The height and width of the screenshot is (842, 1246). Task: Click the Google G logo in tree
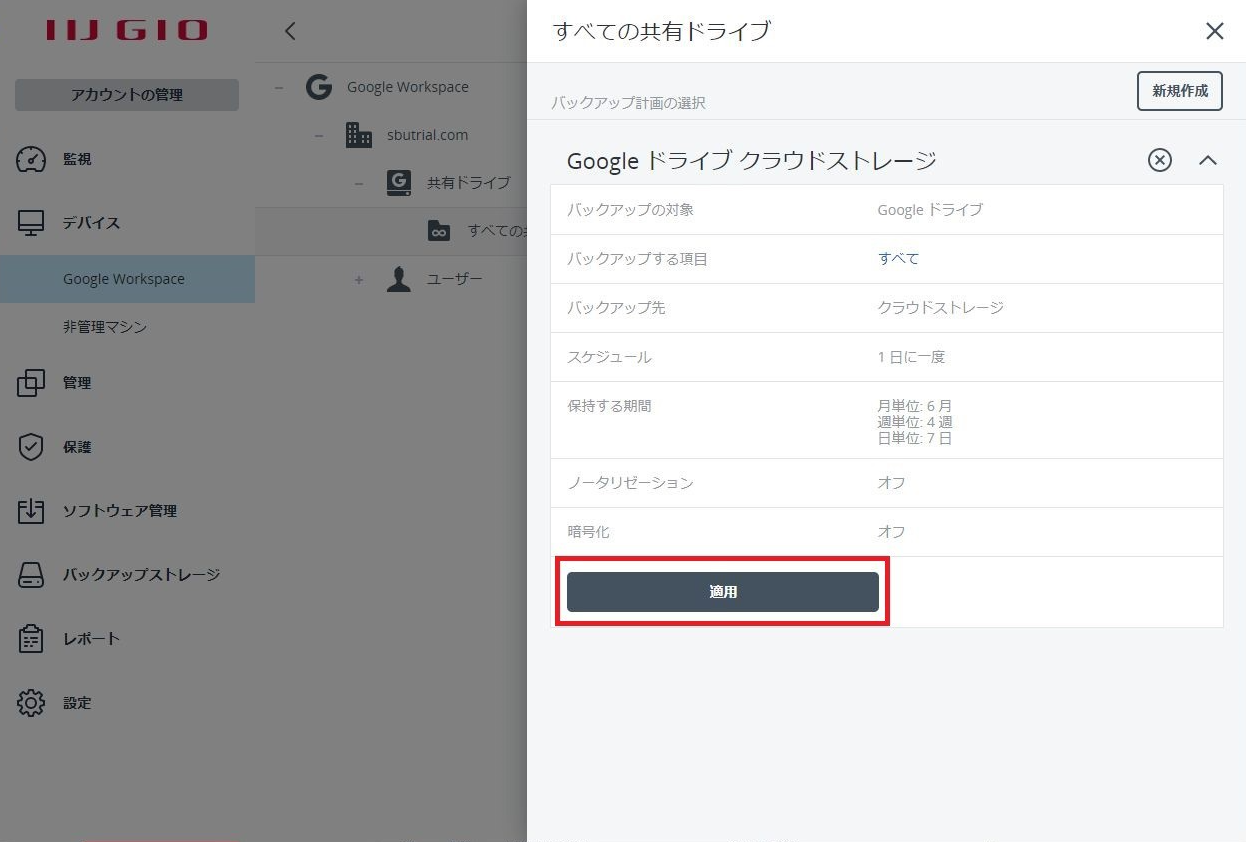coord(319,87)
